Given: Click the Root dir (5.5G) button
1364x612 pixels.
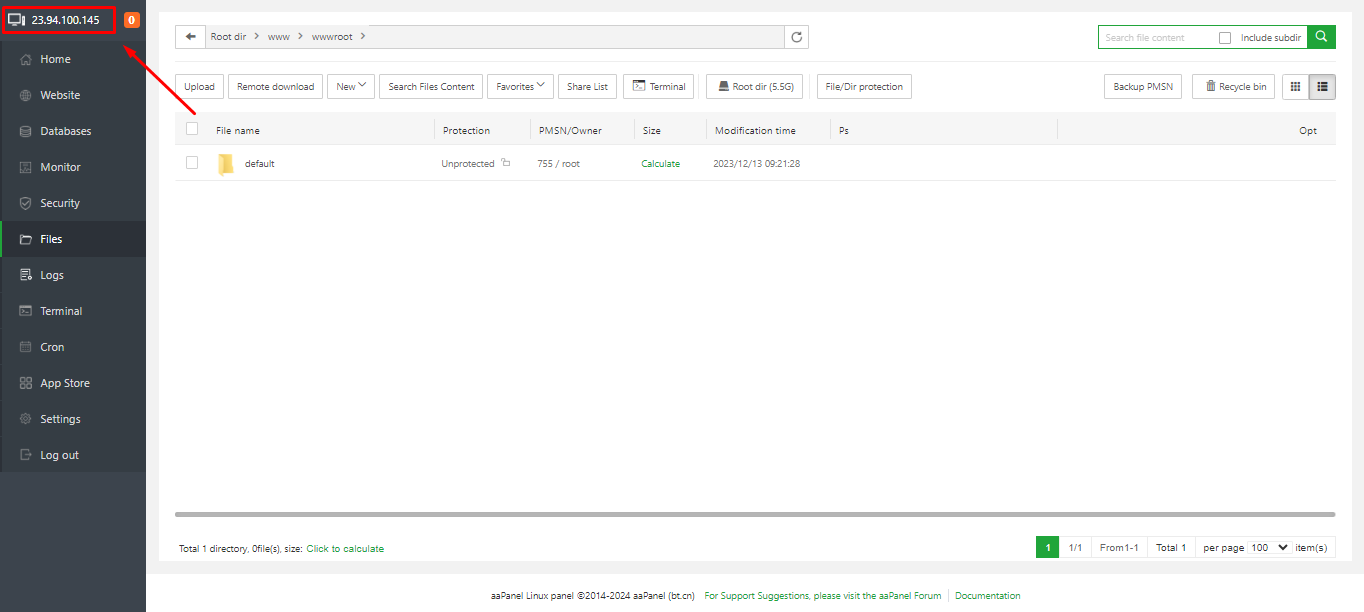Looking at the screenshot, I should (x=754, y=87).
